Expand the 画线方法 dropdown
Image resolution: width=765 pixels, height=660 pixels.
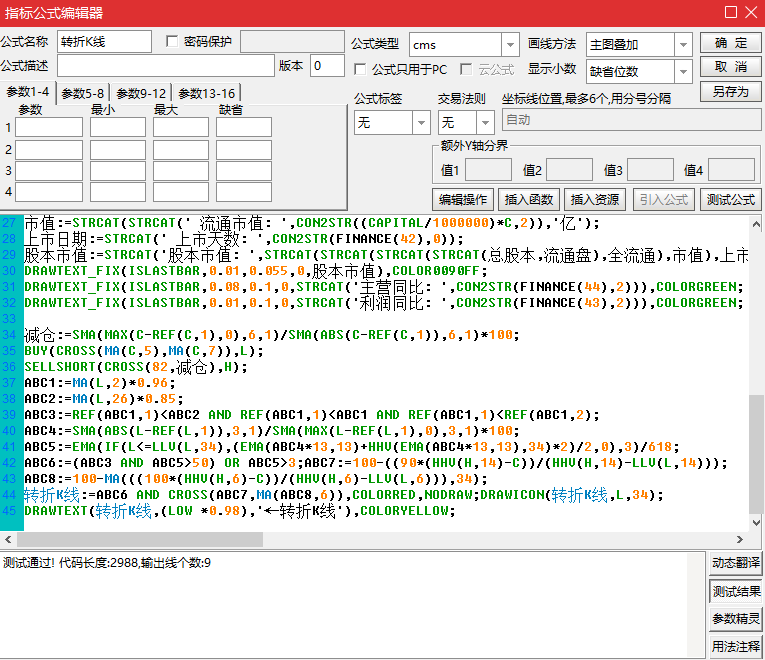click(682, 45)
